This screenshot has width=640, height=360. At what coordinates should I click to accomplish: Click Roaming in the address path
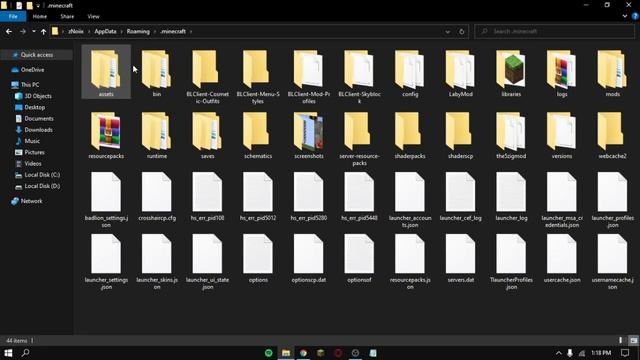(x=138, y=31)
